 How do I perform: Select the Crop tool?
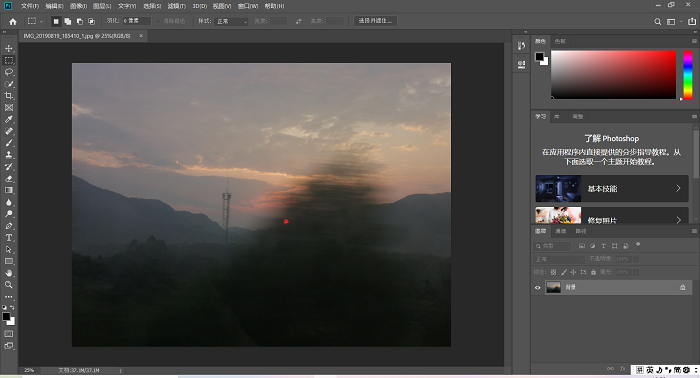8,96
